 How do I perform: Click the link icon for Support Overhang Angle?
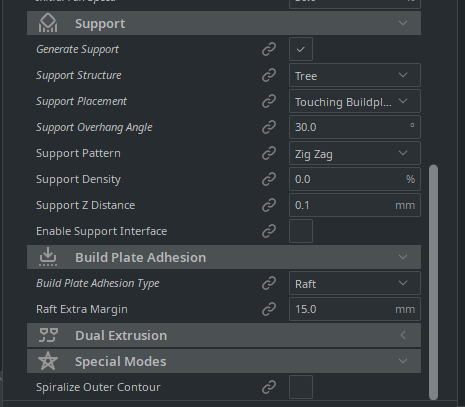(x=269, y=127)
